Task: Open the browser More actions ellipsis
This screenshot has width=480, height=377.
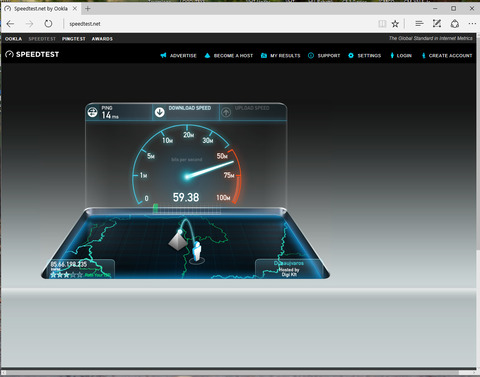Action: (472, 24)
